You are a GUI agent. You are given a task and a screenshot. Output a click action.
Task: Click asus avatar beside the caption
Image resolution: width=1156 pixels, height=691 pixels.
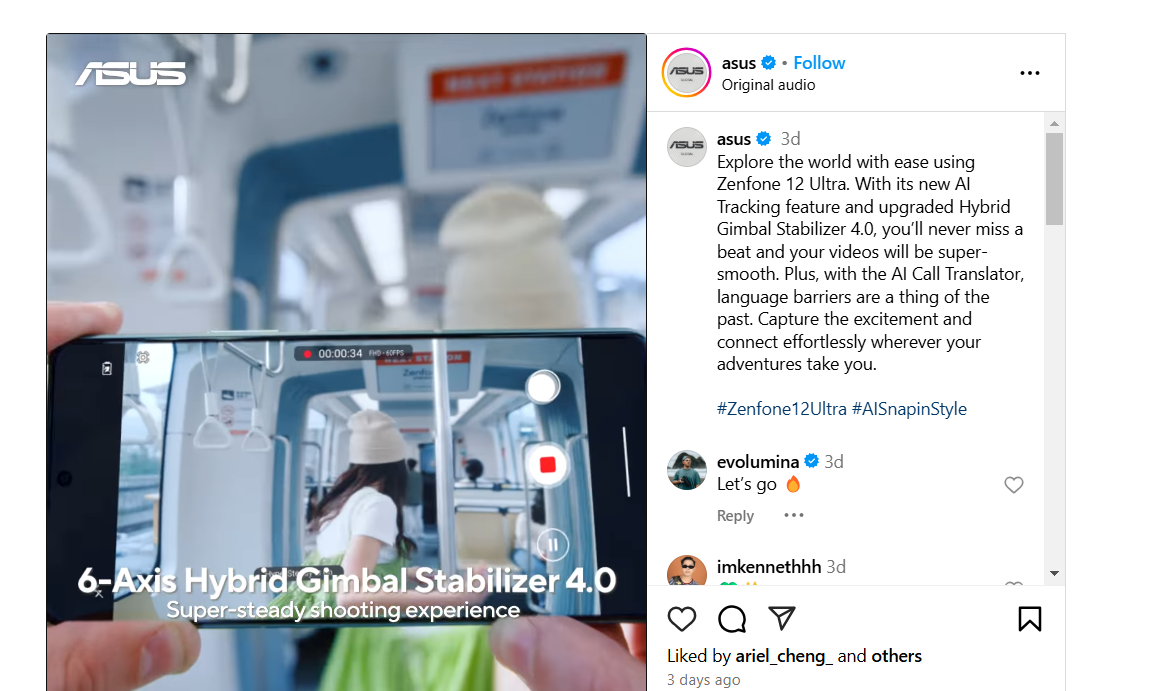tap(686, 146)
